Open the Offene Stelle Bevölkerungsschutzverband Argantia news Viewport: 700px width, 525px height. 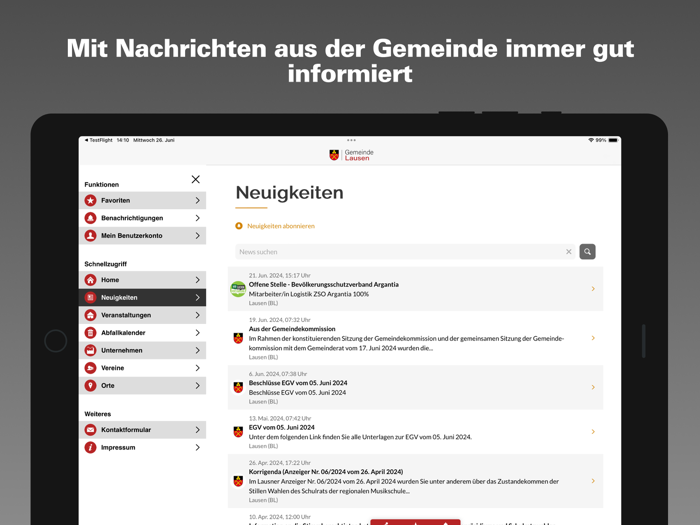(x=324, y=284)
